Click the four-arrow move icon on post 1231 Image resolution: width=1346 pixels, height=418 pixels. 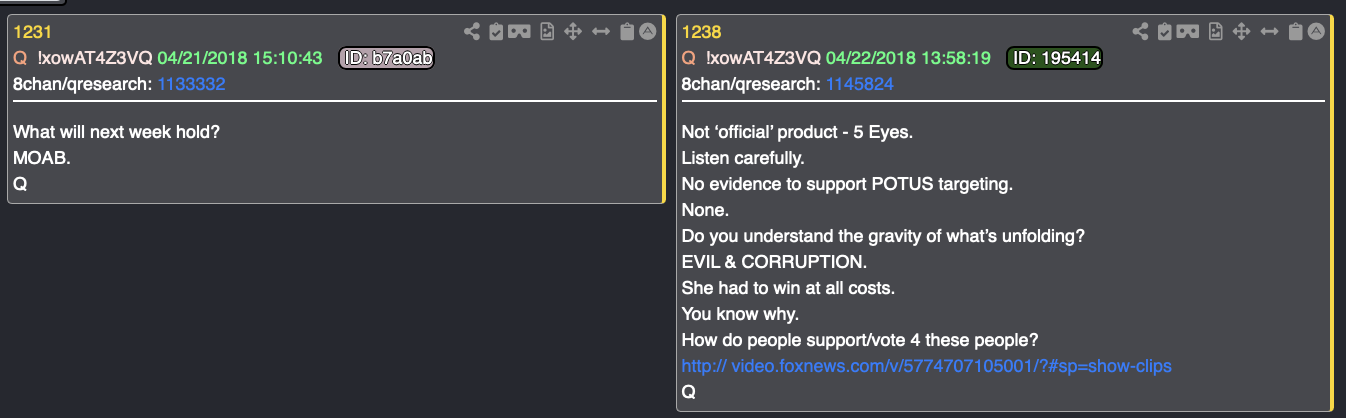[573, 31]
